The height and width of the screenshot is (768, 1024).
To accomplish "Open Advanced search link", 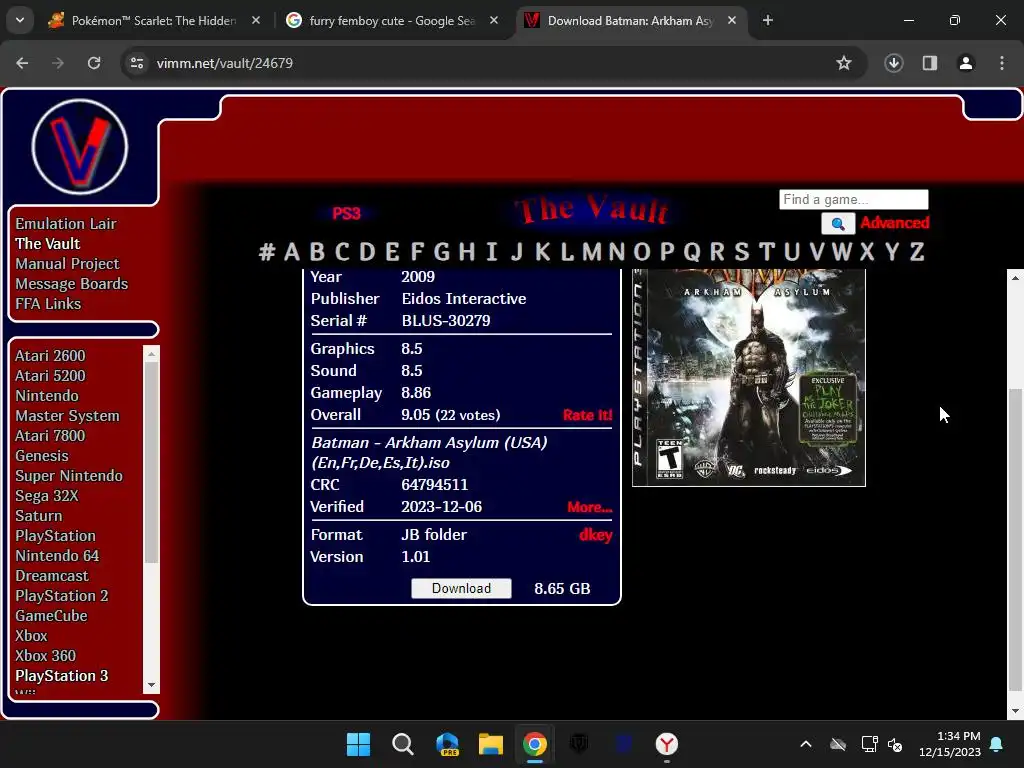I will pos(894,223).
